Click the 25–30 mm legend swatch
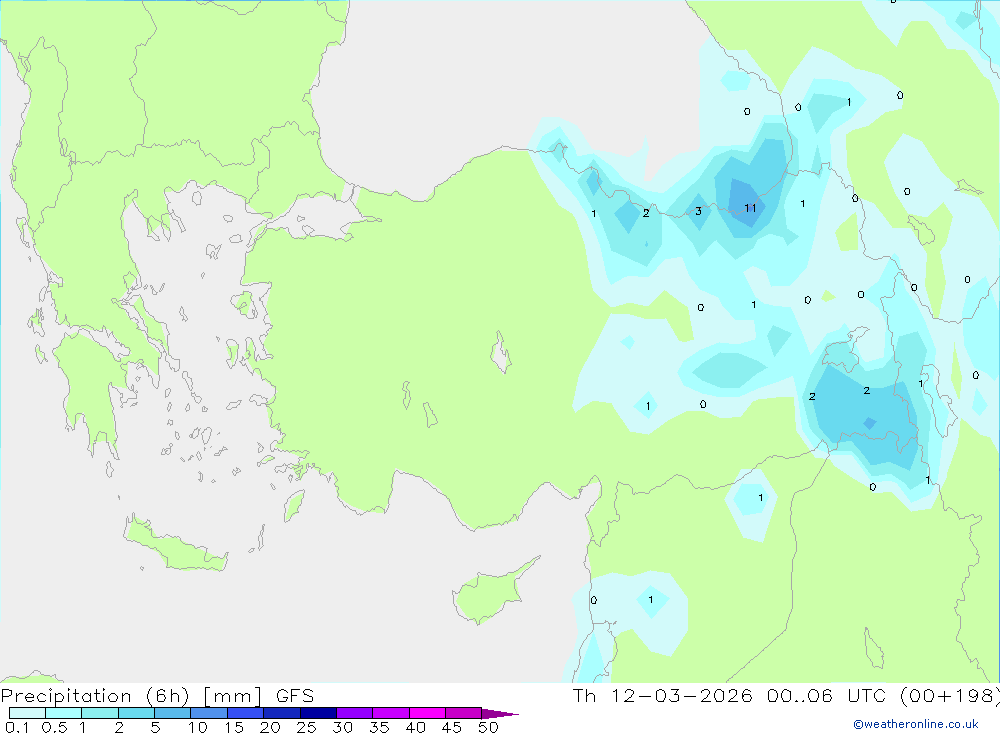 [x=318, y=713]
